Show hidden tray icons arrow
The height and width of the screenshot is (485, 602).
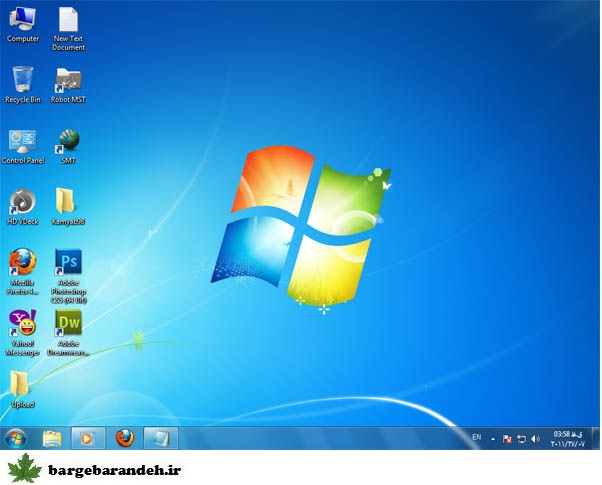click(493, 439)
